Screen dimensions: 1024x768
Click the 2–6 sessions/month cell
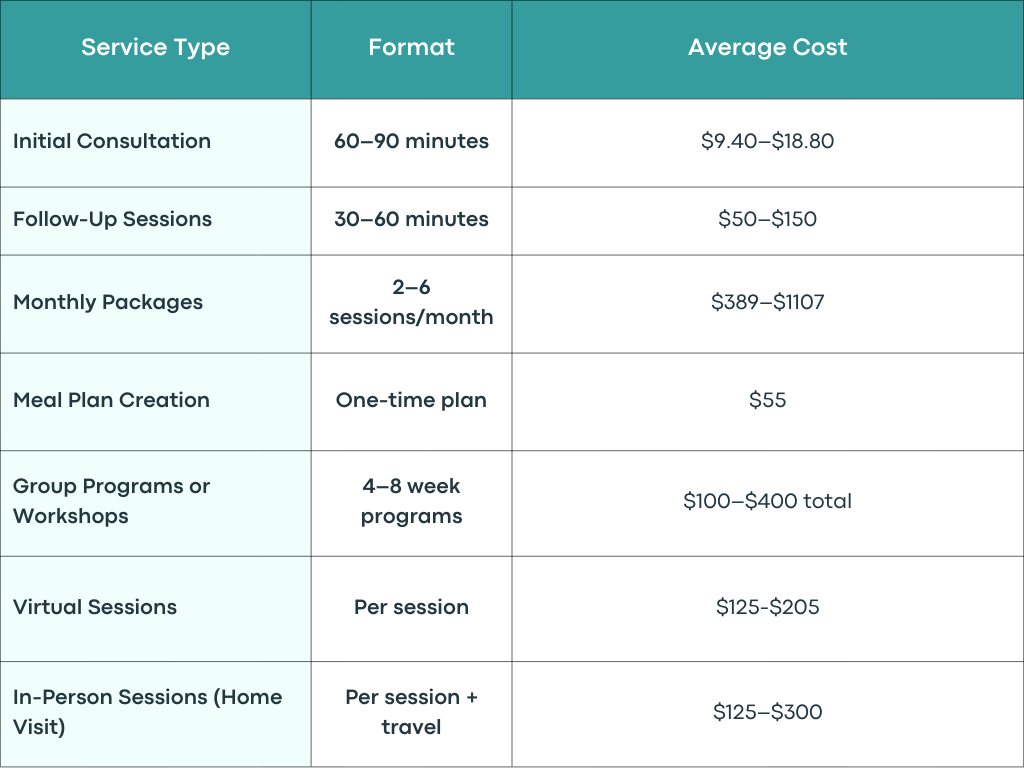(411, 302)
